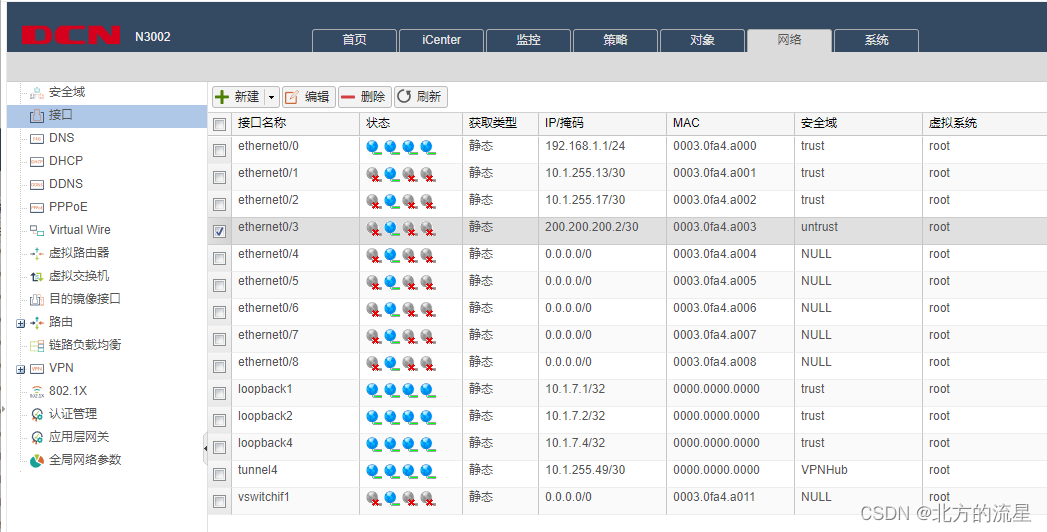Switch to the 监控 tab
This screenshot has width=1047, height=532.
528,40
